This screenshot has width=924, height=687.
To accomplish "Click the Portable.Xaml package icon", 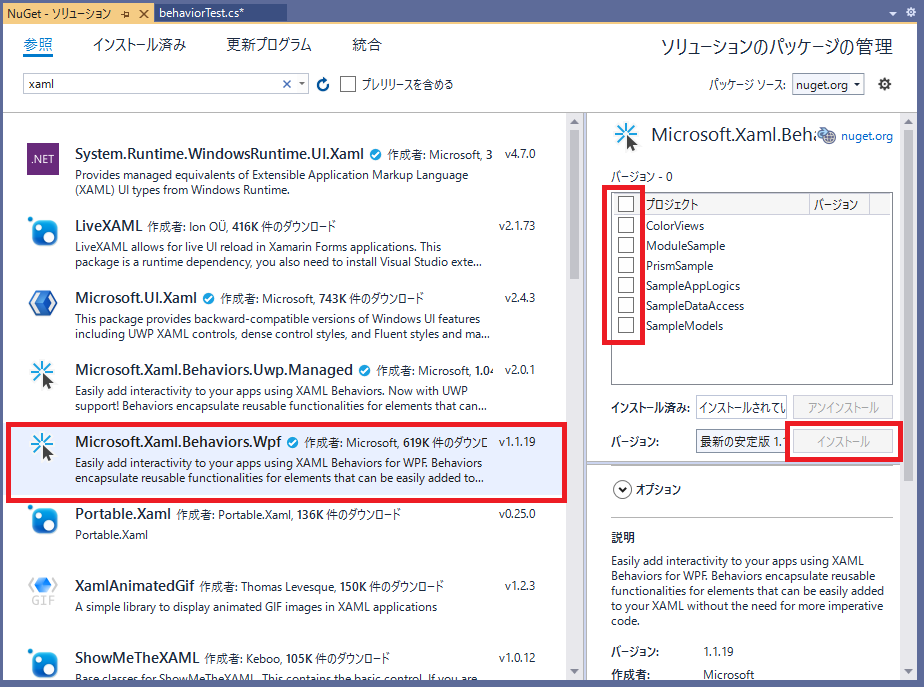I will [x=43, y=520].
